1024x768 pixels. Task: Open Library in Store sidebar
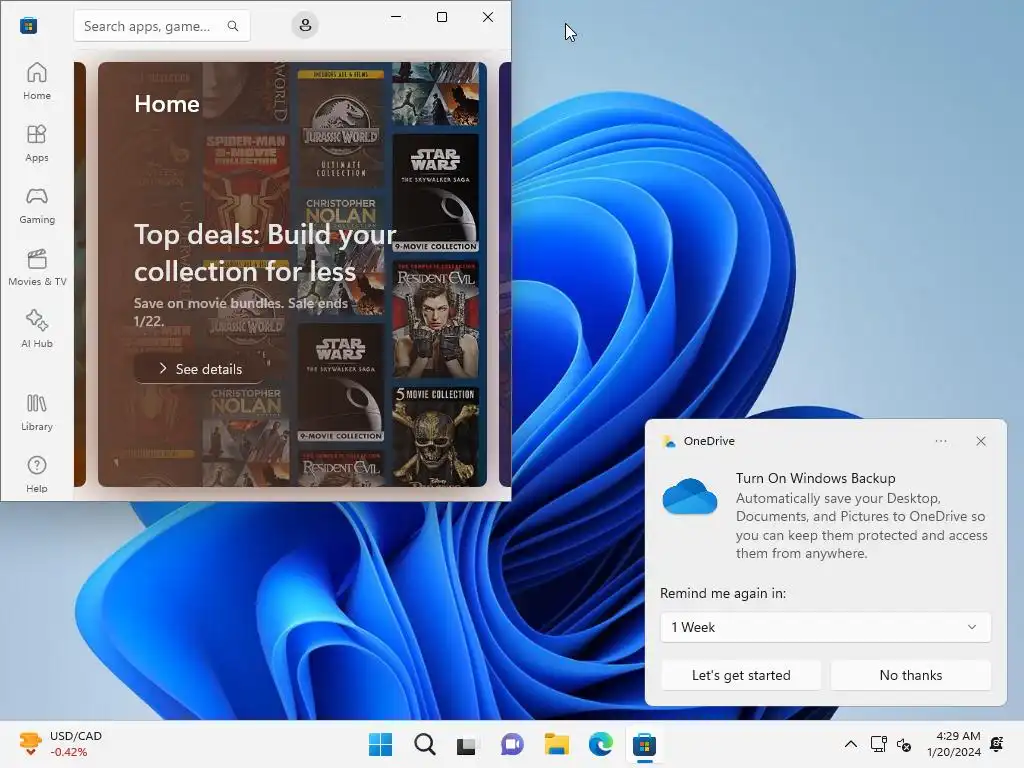tap(37, 412)
